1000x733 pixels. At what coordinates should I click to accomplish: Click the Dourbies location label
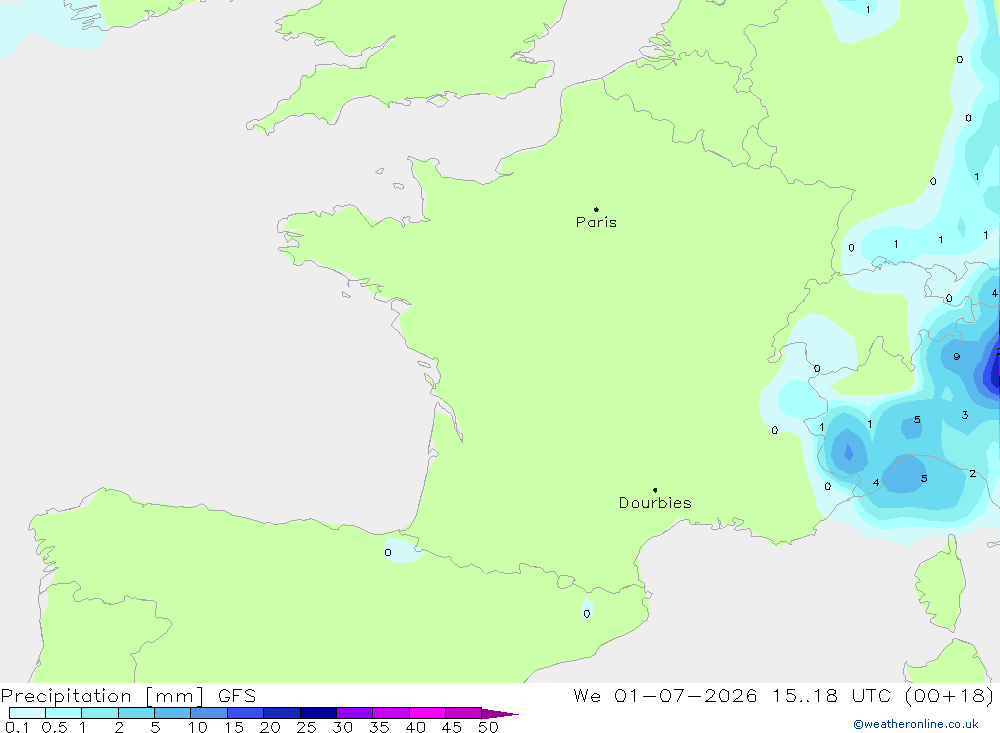pyautogui.click(x=655, y=503)
